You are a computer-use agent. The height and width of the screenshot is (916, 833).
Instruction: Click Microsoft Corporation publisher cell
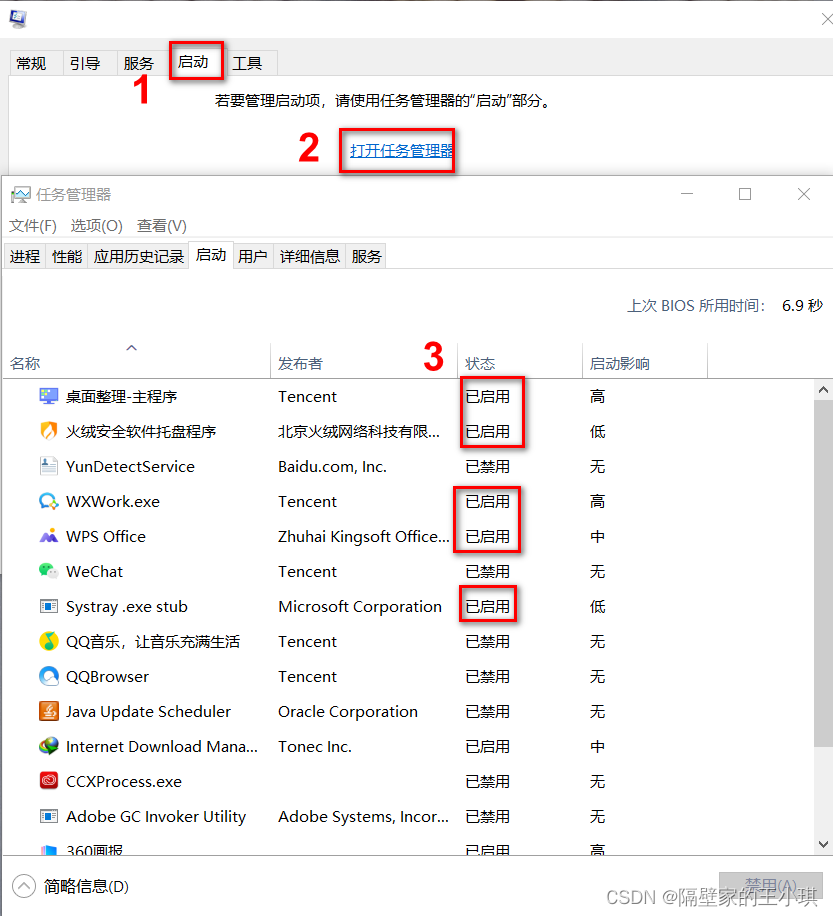(360, 607)
